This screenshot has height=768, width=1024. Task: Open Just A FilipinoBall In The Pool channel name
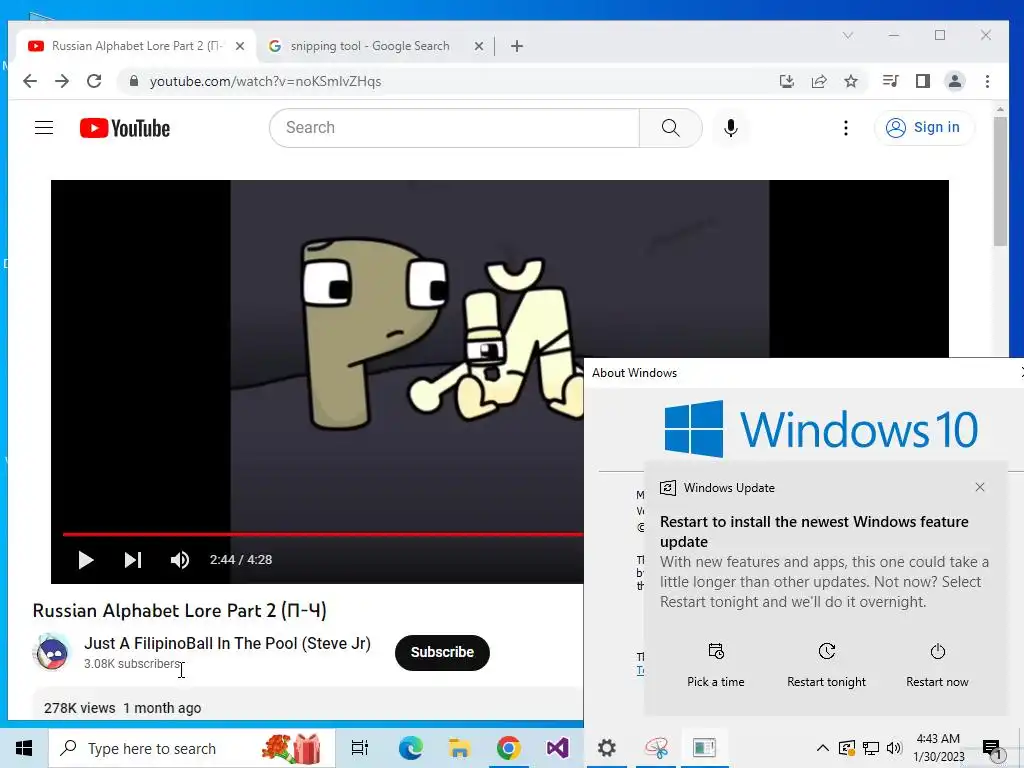click(227, 643)
